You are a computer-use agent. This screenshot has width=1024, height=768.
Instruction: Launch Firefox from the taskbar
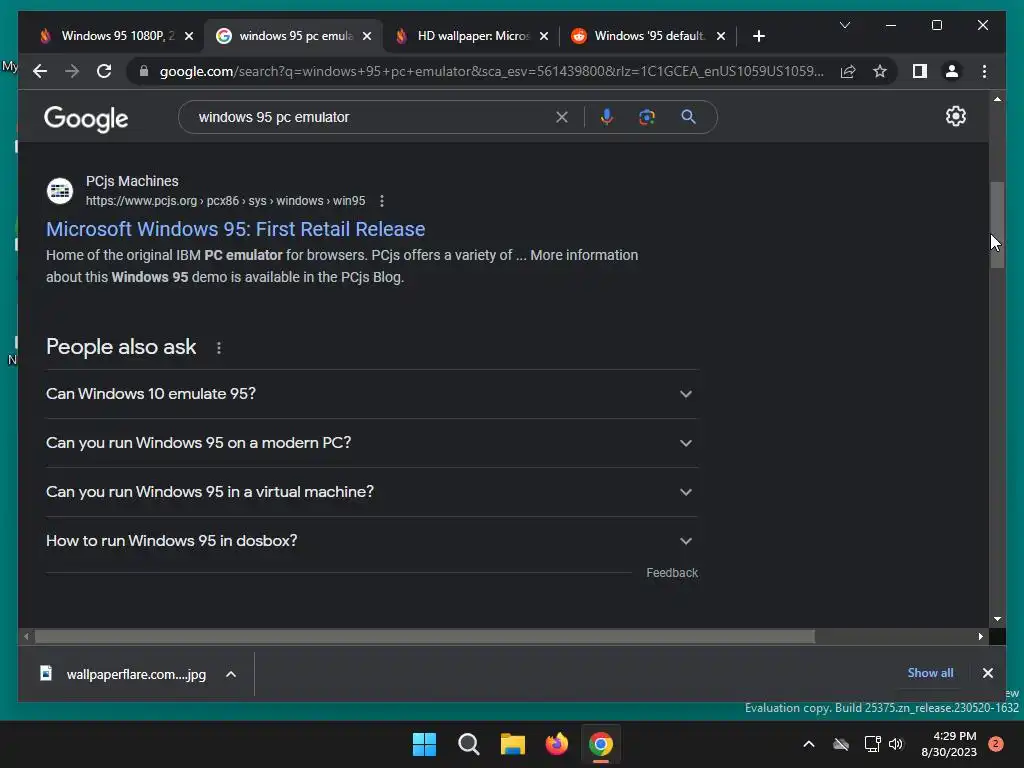pyautogui.click(x=556, y=744)
